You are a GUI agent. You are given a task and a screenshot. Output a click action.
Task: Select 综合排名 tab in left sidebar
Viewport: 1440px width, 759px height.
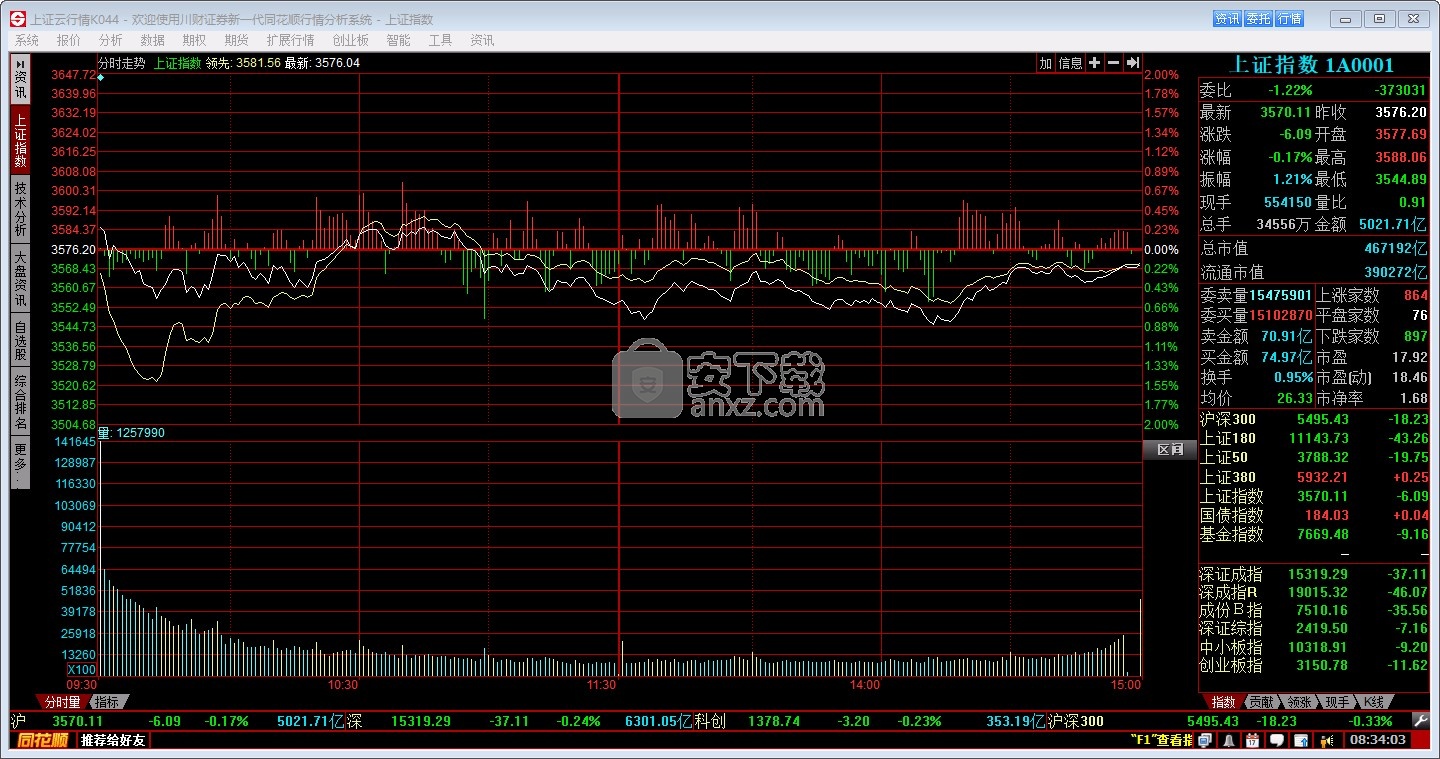[x=20, y=401]
